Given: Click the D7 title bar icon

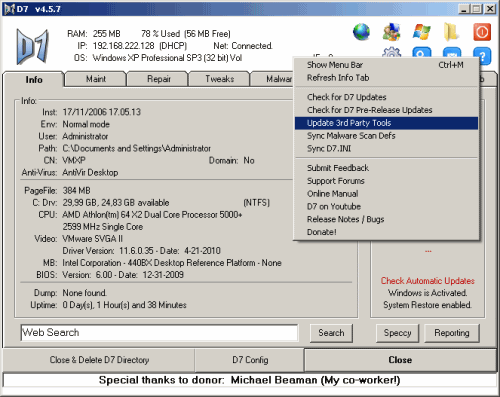Looking at the screenshot, I should coord(9,9).
